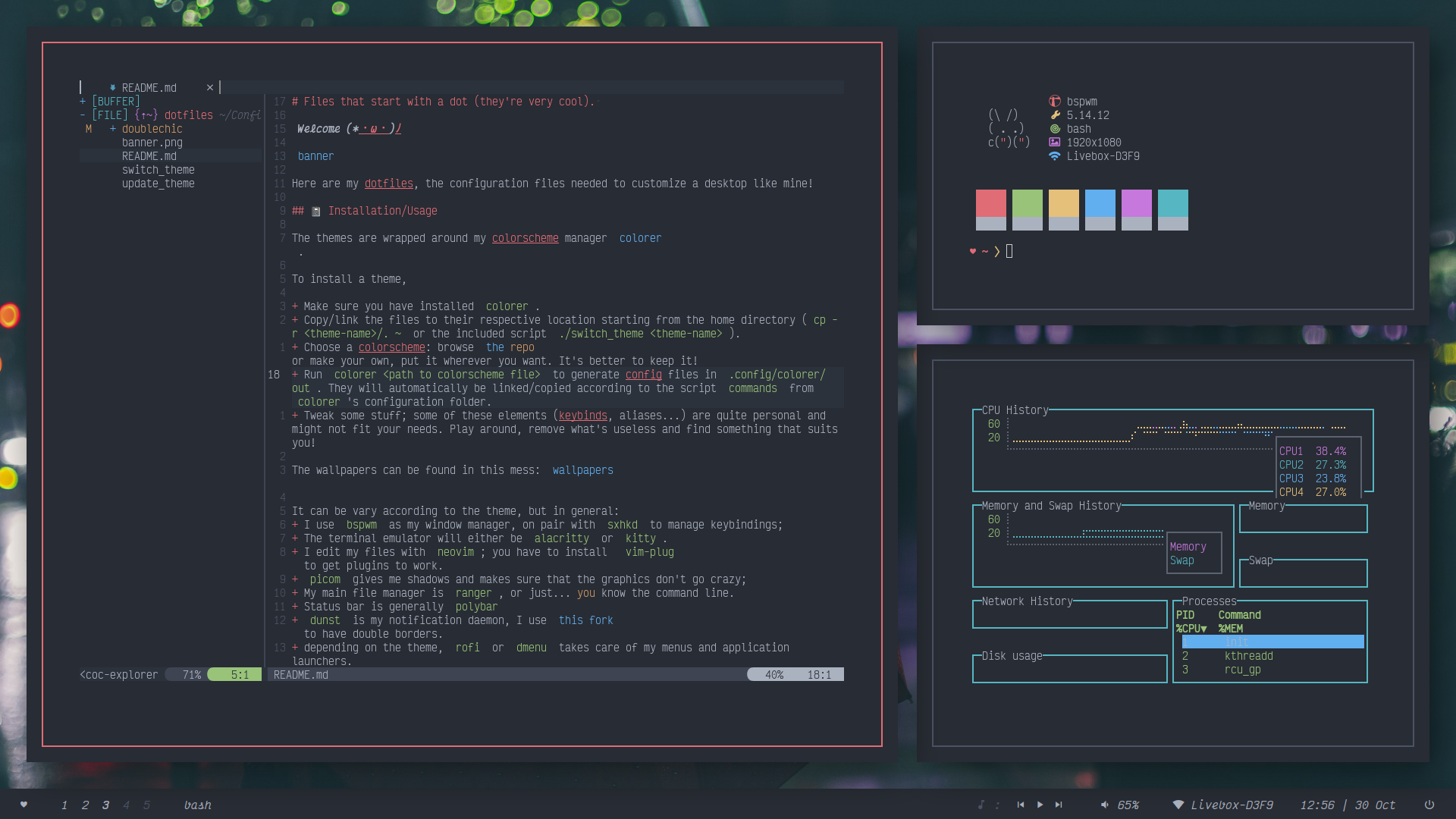Click the volume speaker icon
This screenshot has height=819, width=1456.
(1105, 805)
